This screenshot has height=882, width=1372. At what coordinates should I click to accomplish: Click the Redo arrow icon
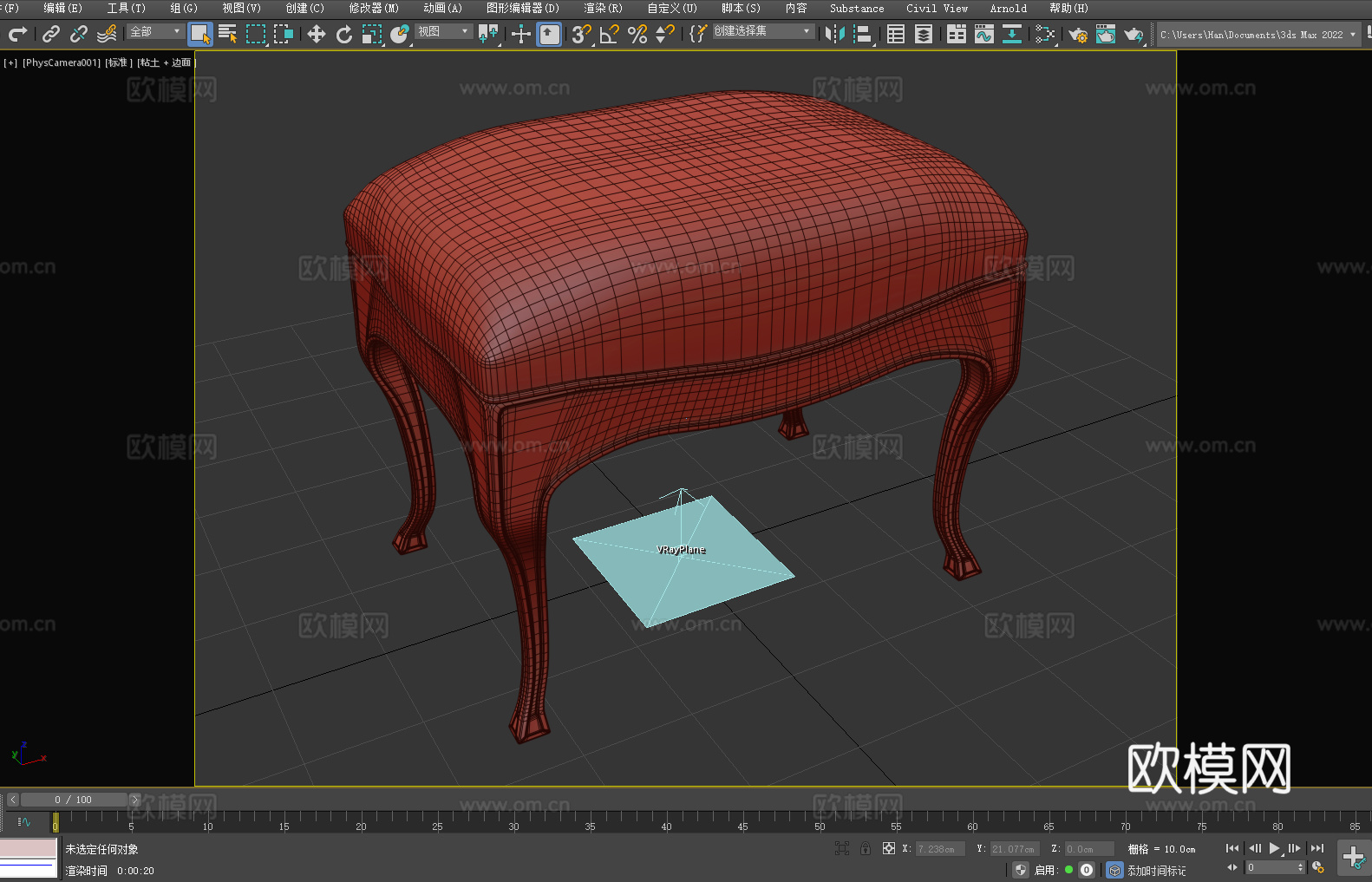pos(17,34)
